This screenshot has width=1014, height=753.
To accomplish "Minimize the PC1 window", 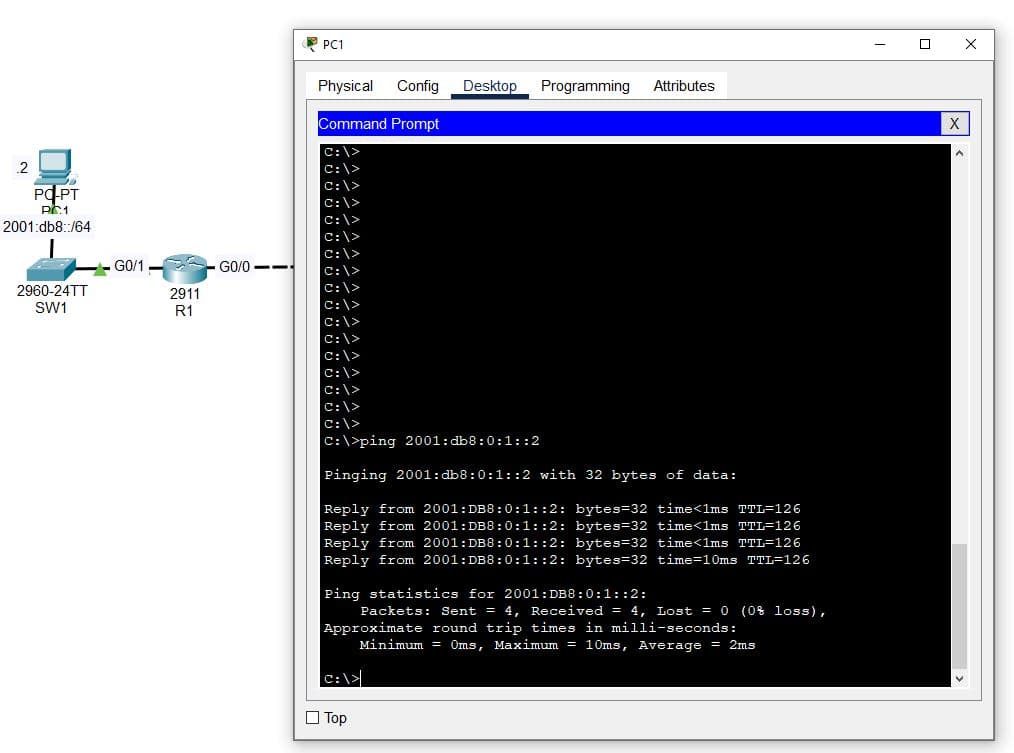I will pyautogui.click(x=879, y=44).
